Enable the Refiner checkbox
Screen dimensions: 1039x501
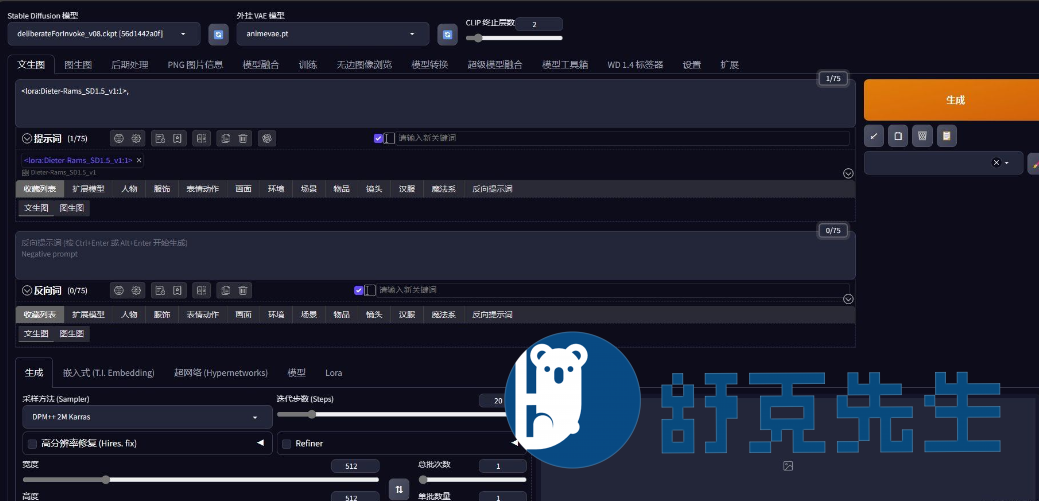click(x=286, y=443)
